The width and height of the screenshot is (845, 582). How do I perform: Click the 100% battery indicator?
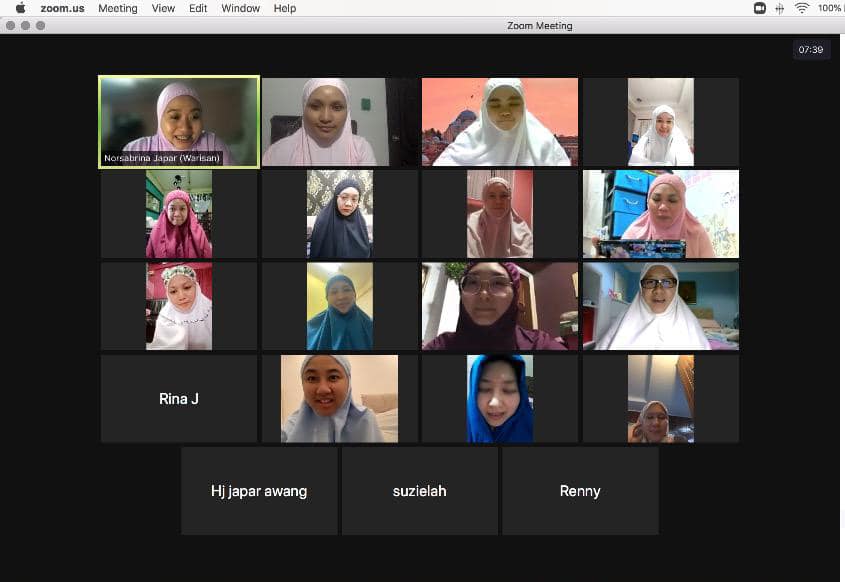(830, 8)
